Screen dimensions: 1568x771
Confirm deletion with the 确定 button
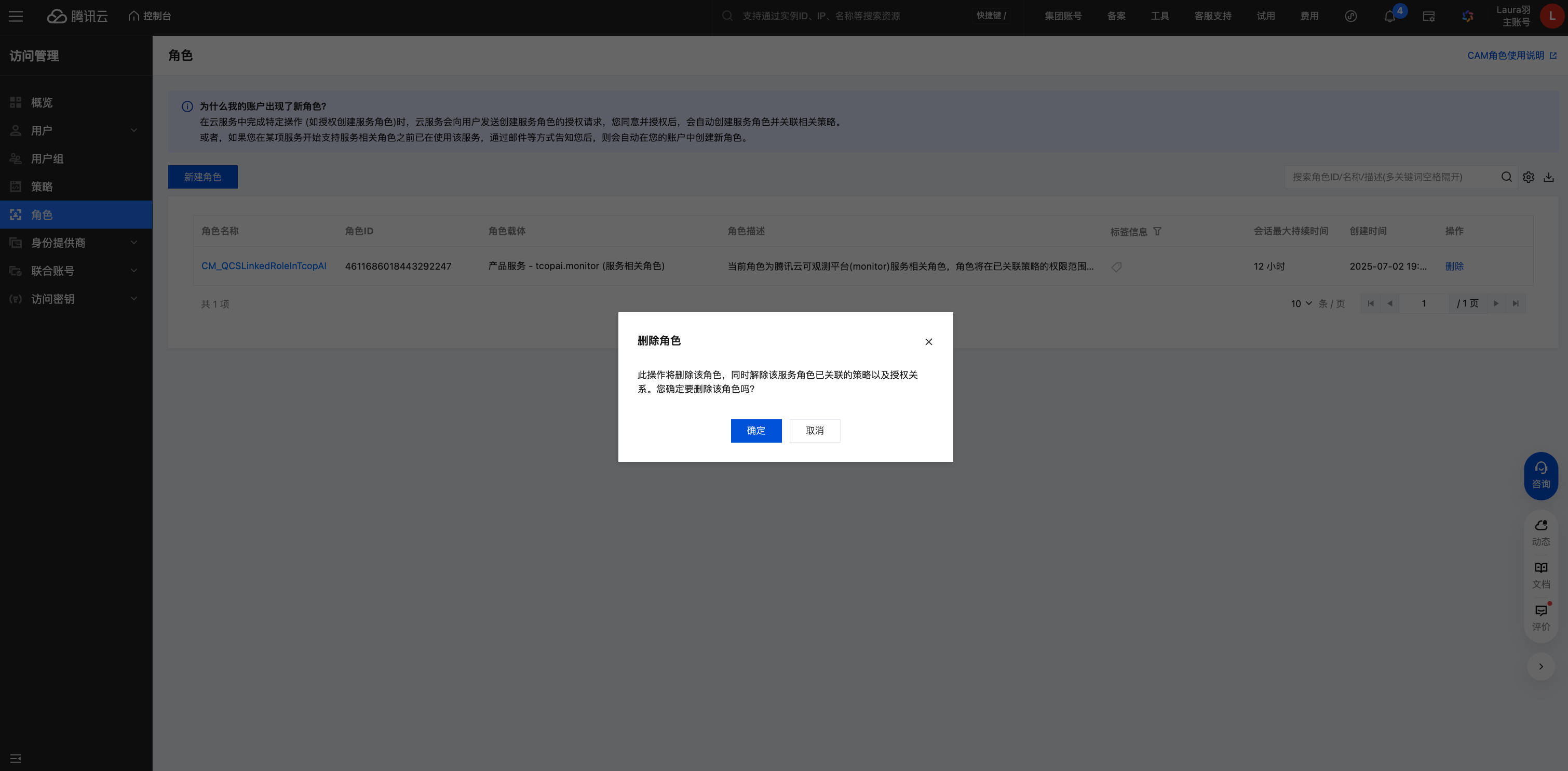pos(755,431)
